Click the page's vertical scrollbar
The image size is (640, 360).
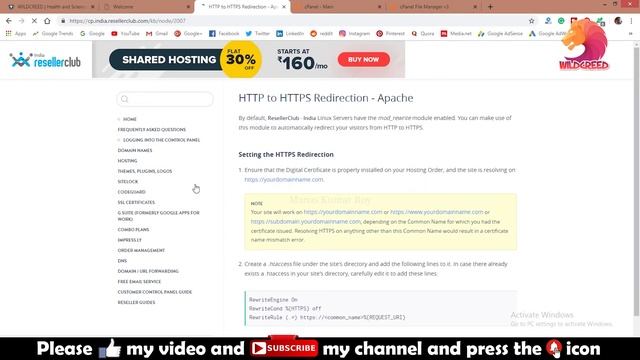tap(636, 180)
